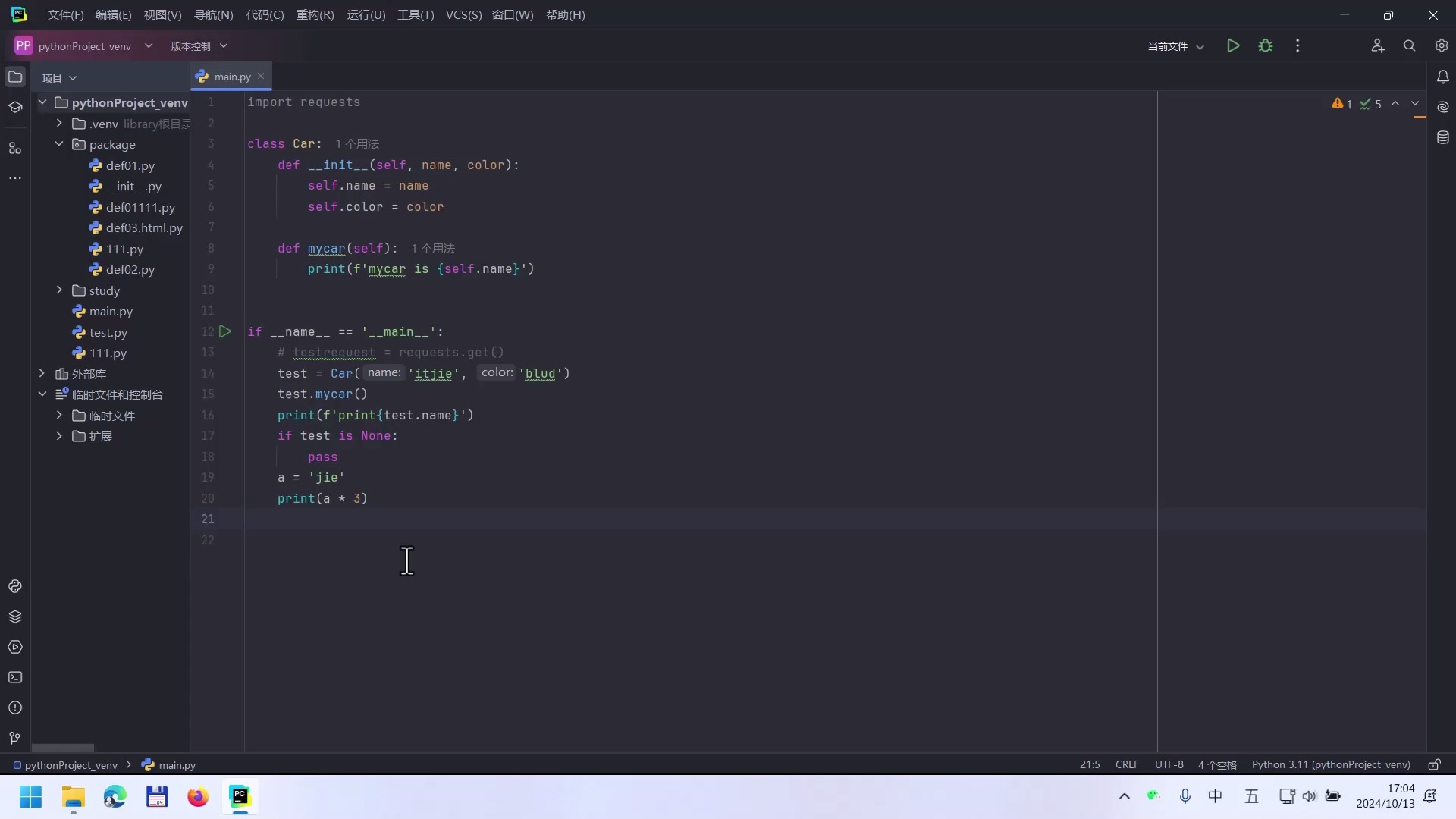Click the CRLF line separator widget

[x=1126, y=764]
